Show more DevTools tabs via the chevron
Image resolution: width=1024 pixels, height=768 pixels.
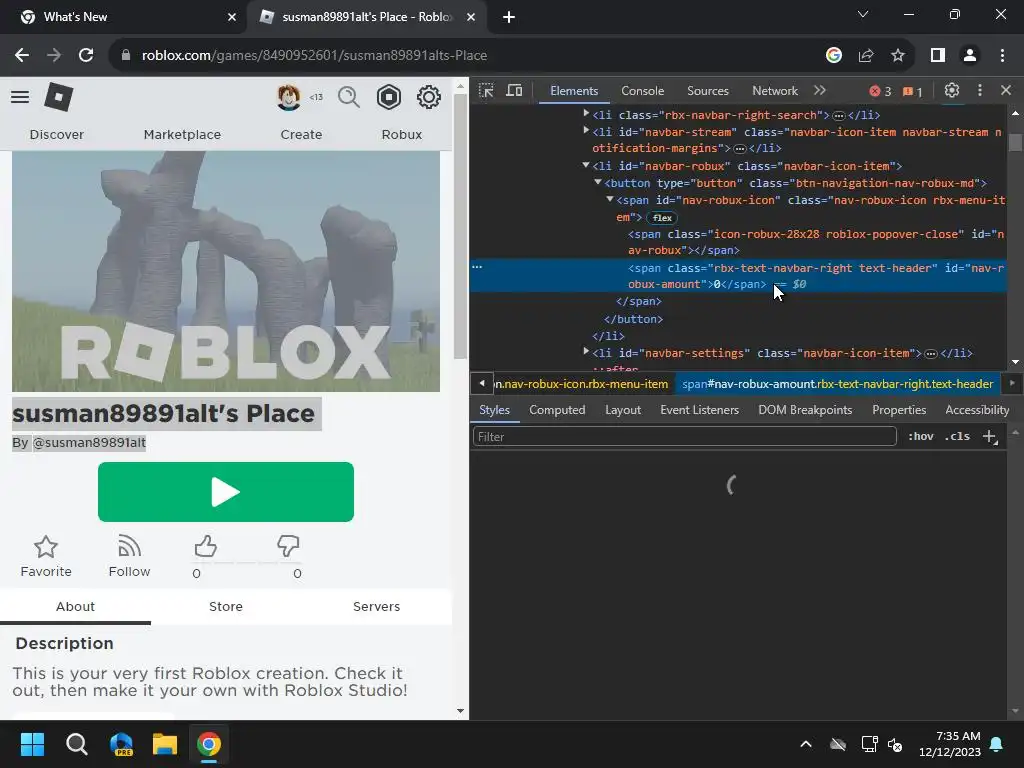pos(820,91)
